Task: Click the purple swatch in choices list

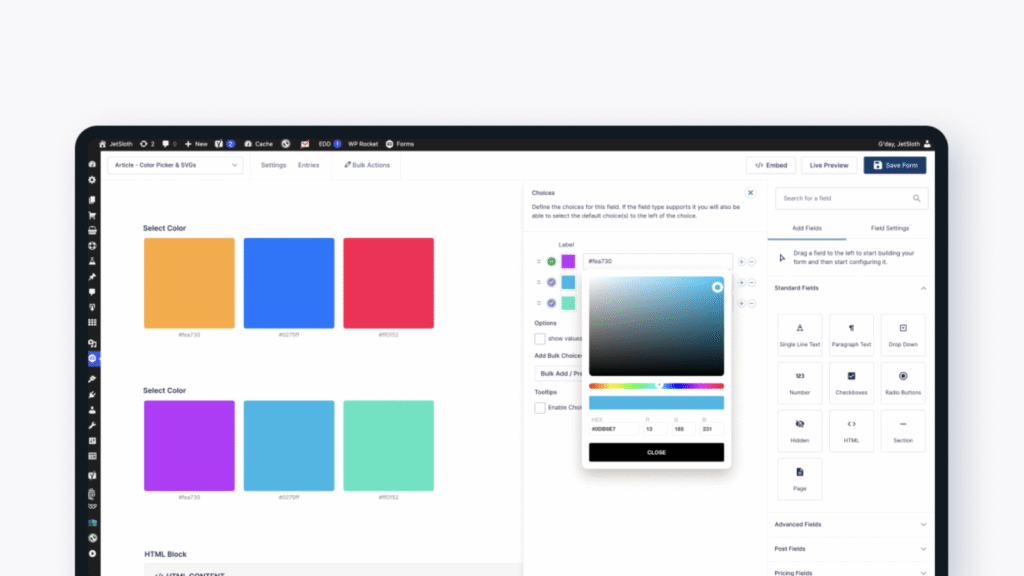Action: click(x=568, y=261)
